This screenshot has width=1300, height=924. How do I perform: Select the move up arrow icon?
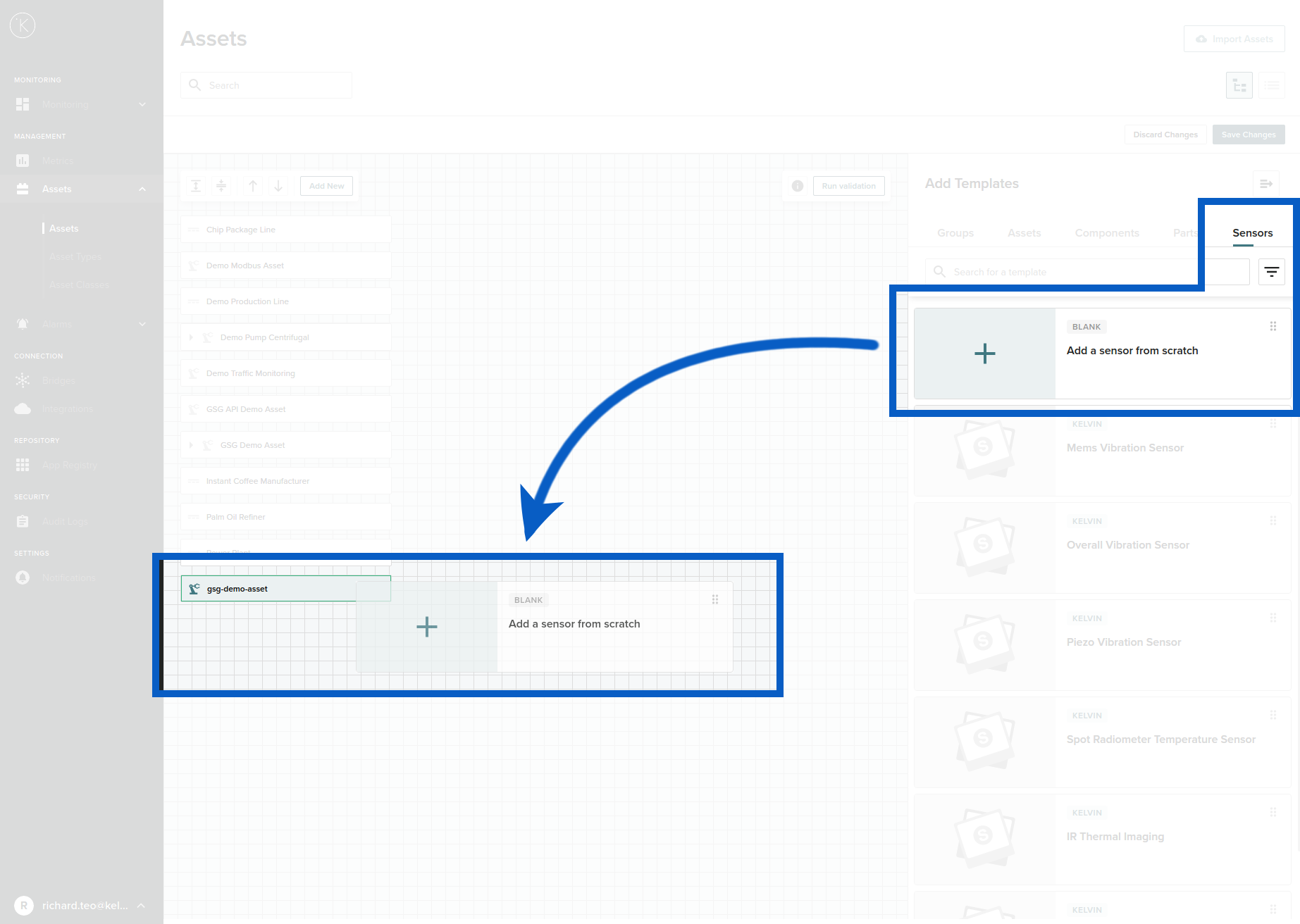[252, 185]
